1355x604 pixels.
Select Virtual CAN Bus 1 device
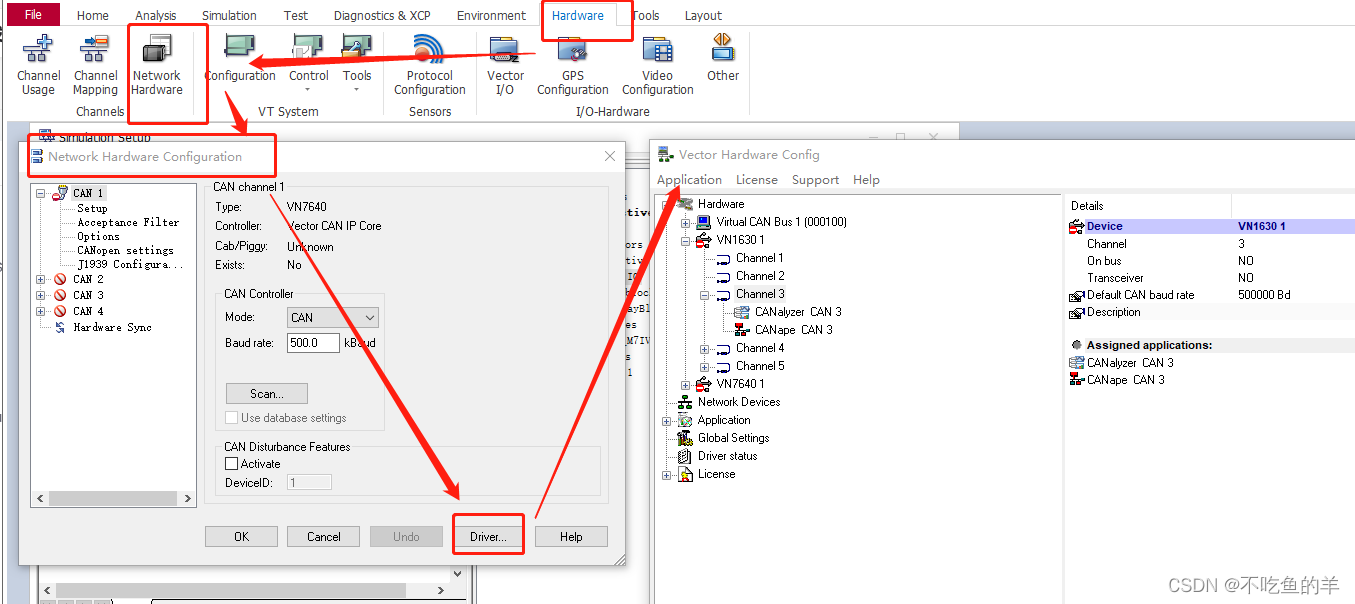[781, 222]
